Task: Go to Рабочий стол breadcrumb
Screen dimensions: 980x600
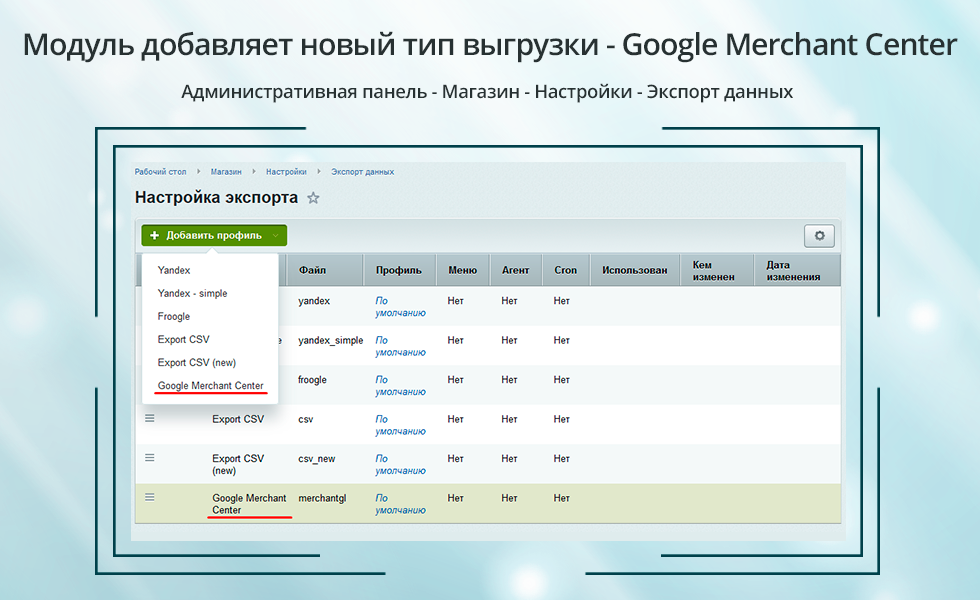Action: click(x=160, y=172)
